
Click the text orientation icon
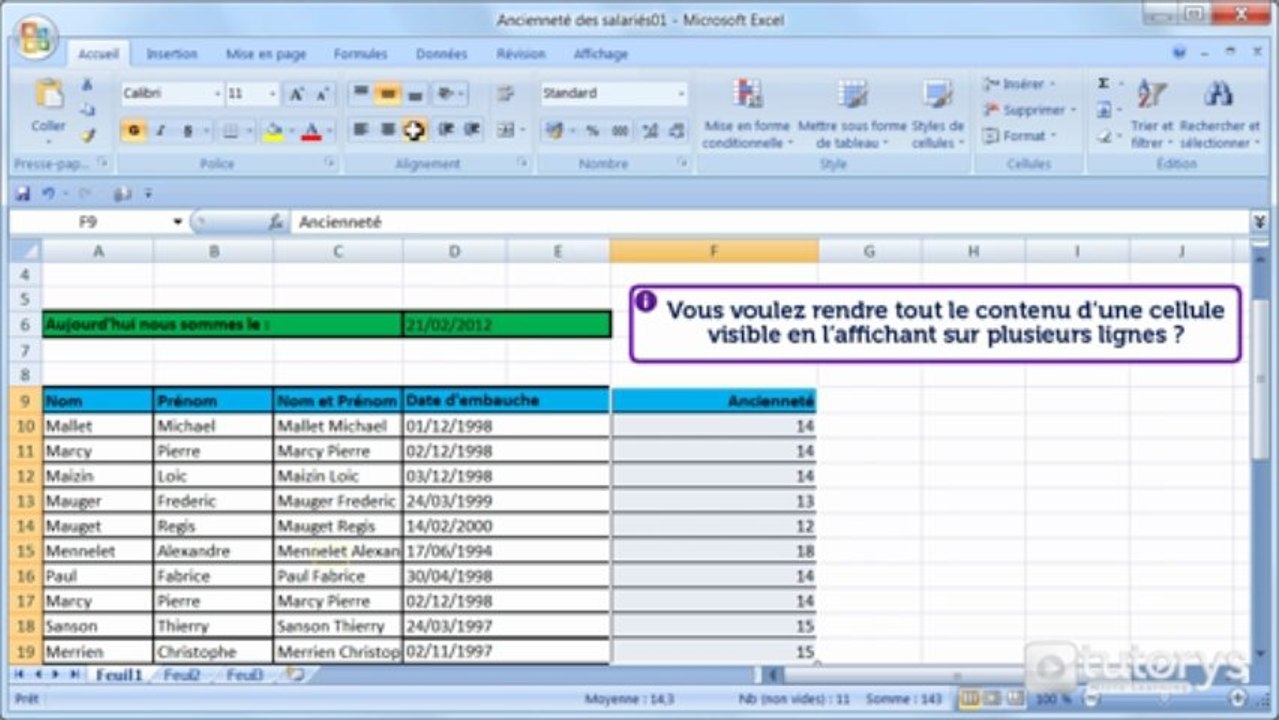pos(447,94)
